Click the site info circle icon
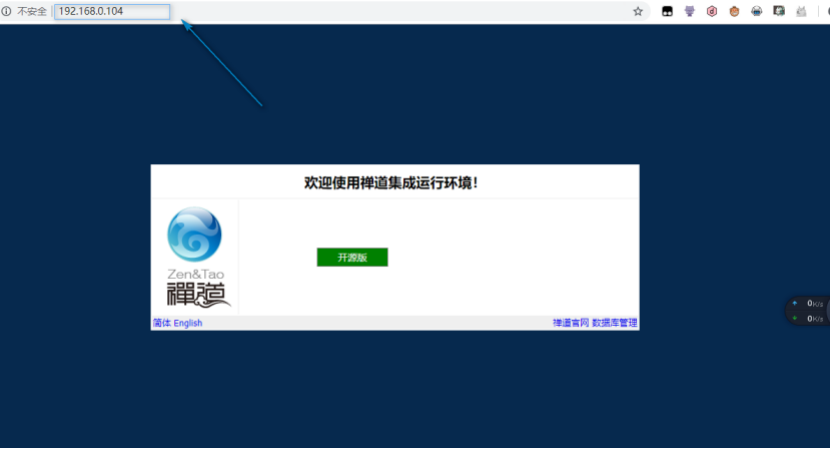830x450 pixels. click(6, 11)
